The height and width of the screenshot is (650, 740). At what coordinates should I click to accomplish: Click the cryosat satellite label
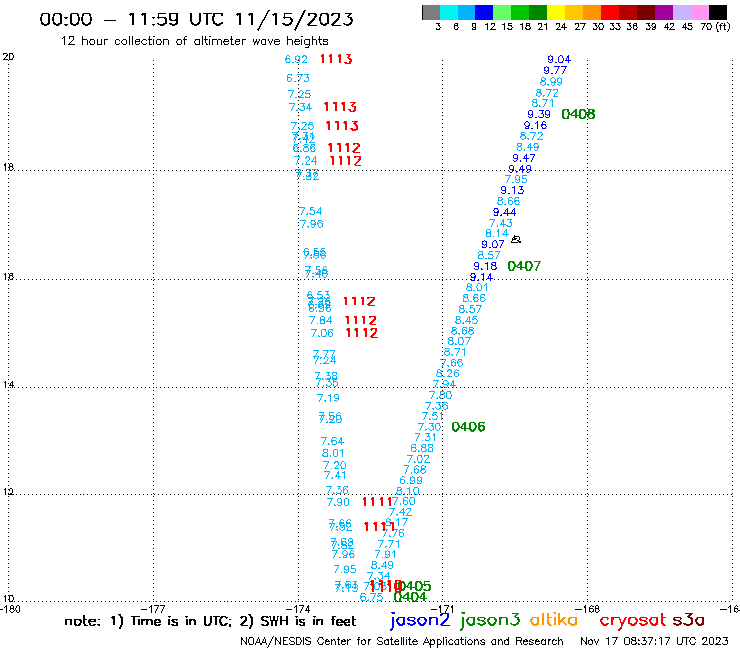(632, 621)
